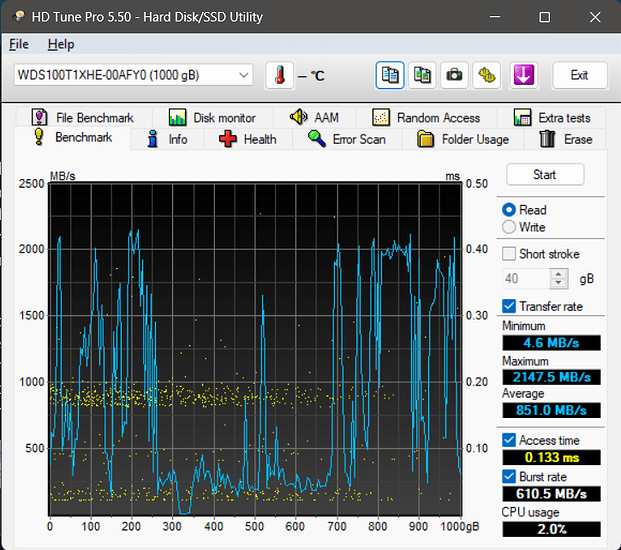Image resolution: width=621 pixels, height=550 pixels.
Task: Expand the drive selection dropdown
Action: [x=244, y=75]
